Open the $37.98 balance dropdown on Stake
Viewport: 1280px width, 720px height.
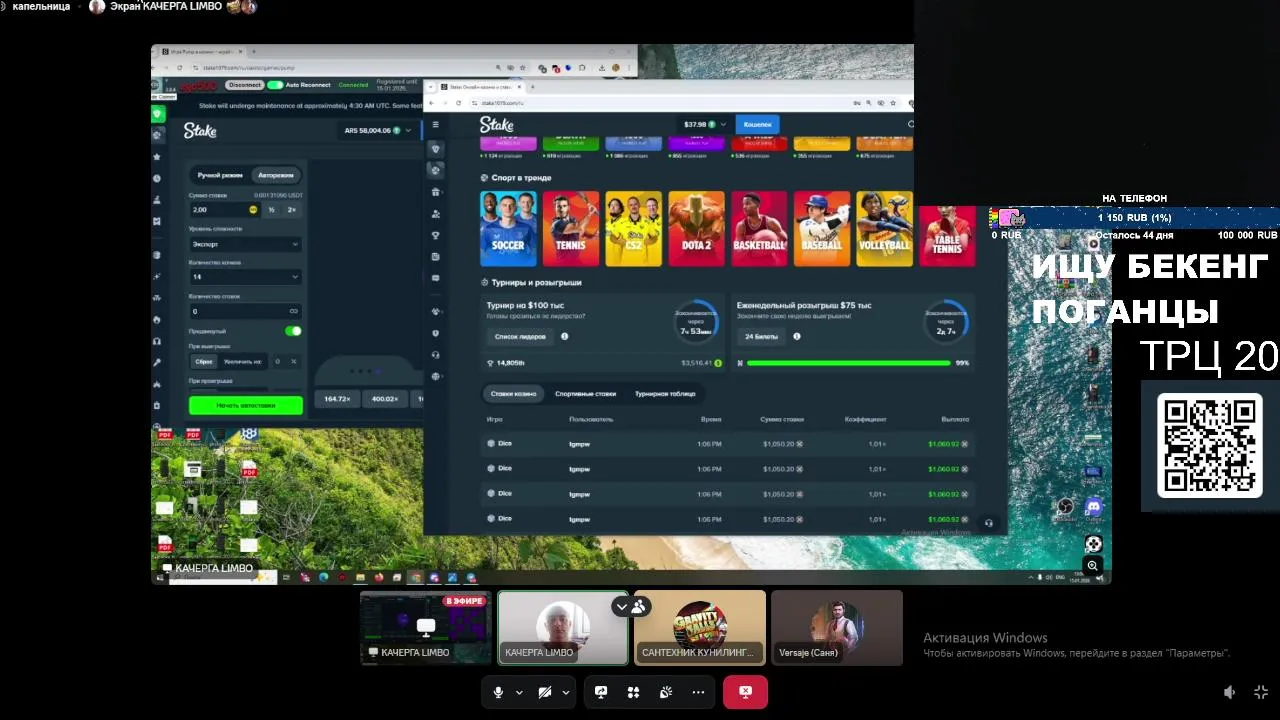pyautogui.click(x=704, y=125)
